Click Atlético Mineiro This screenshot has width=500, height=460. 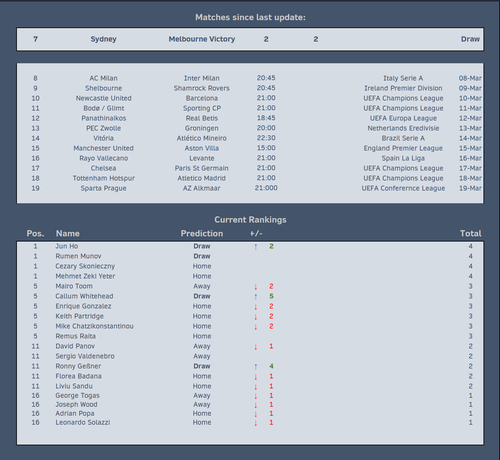202,138
